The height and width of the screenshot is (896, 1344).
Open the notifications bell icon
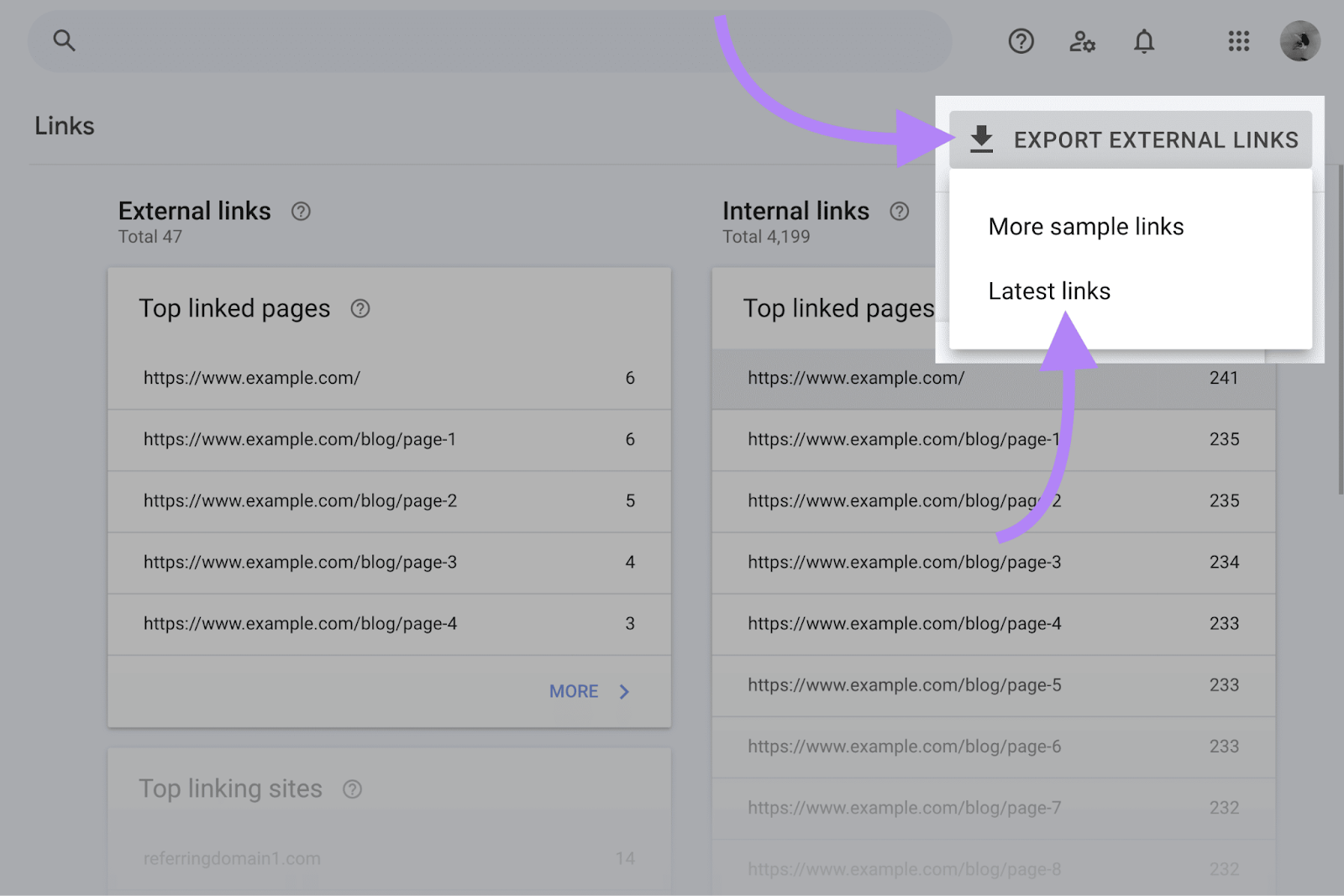(x=1144, y=41)
